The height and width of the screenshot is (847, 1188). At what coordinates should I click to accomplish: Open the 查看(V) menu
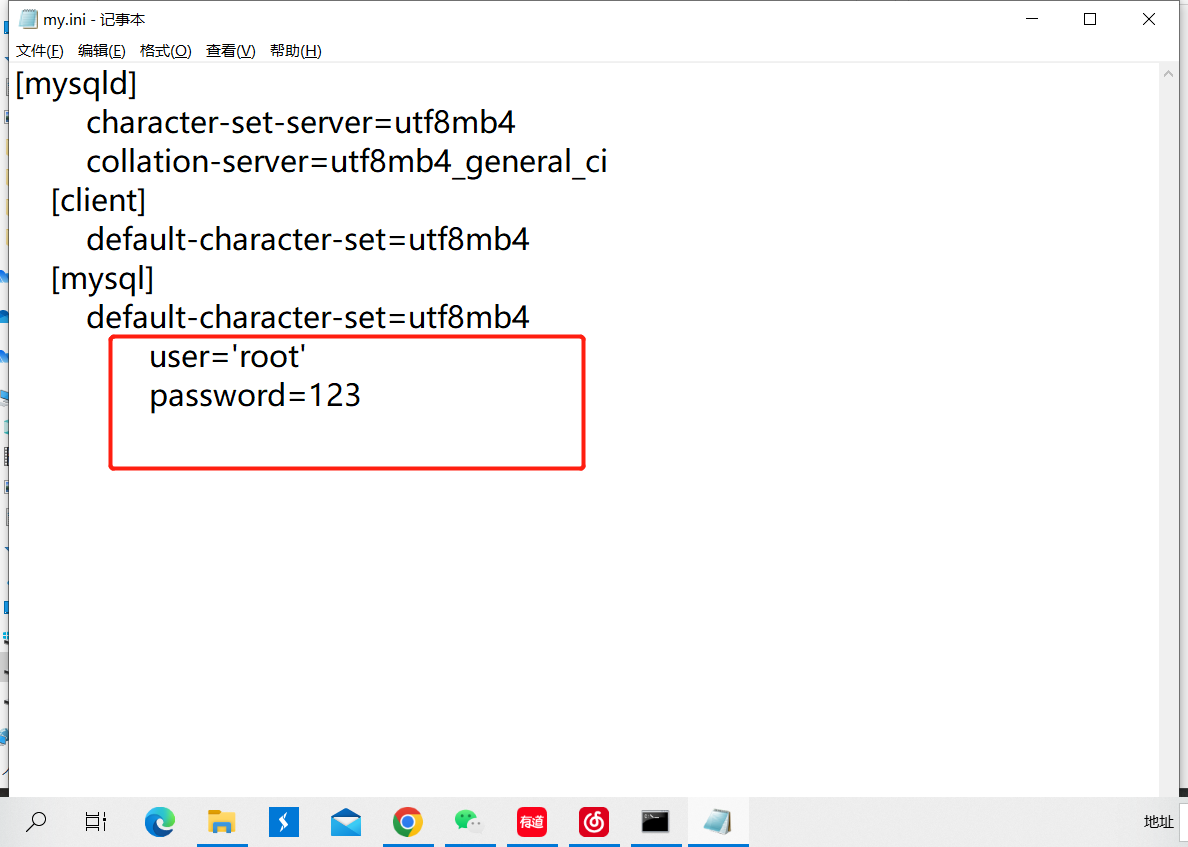(230, 51)
